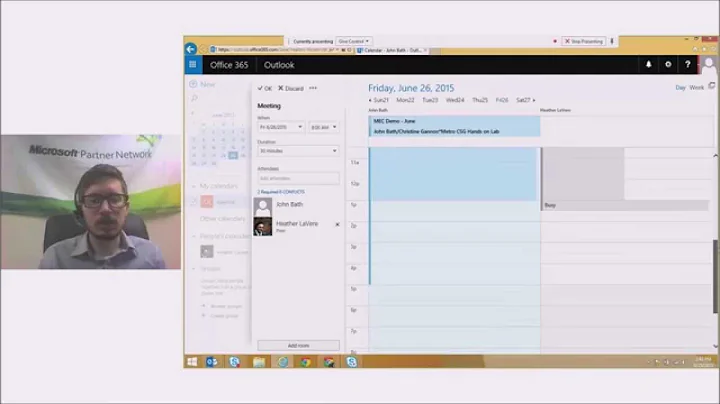
Task: Open Outlook from the taskbar
Action: 212,362
